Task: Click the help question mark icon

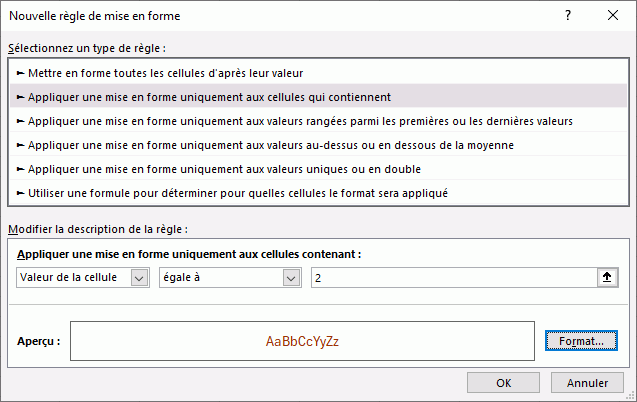Action: click(567, 16)
